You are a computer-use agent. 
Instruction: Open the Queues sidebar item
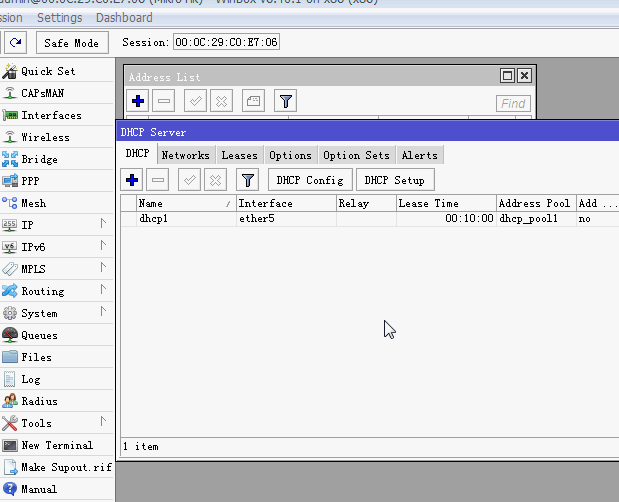pyautogui.click(x=39, y=335)
